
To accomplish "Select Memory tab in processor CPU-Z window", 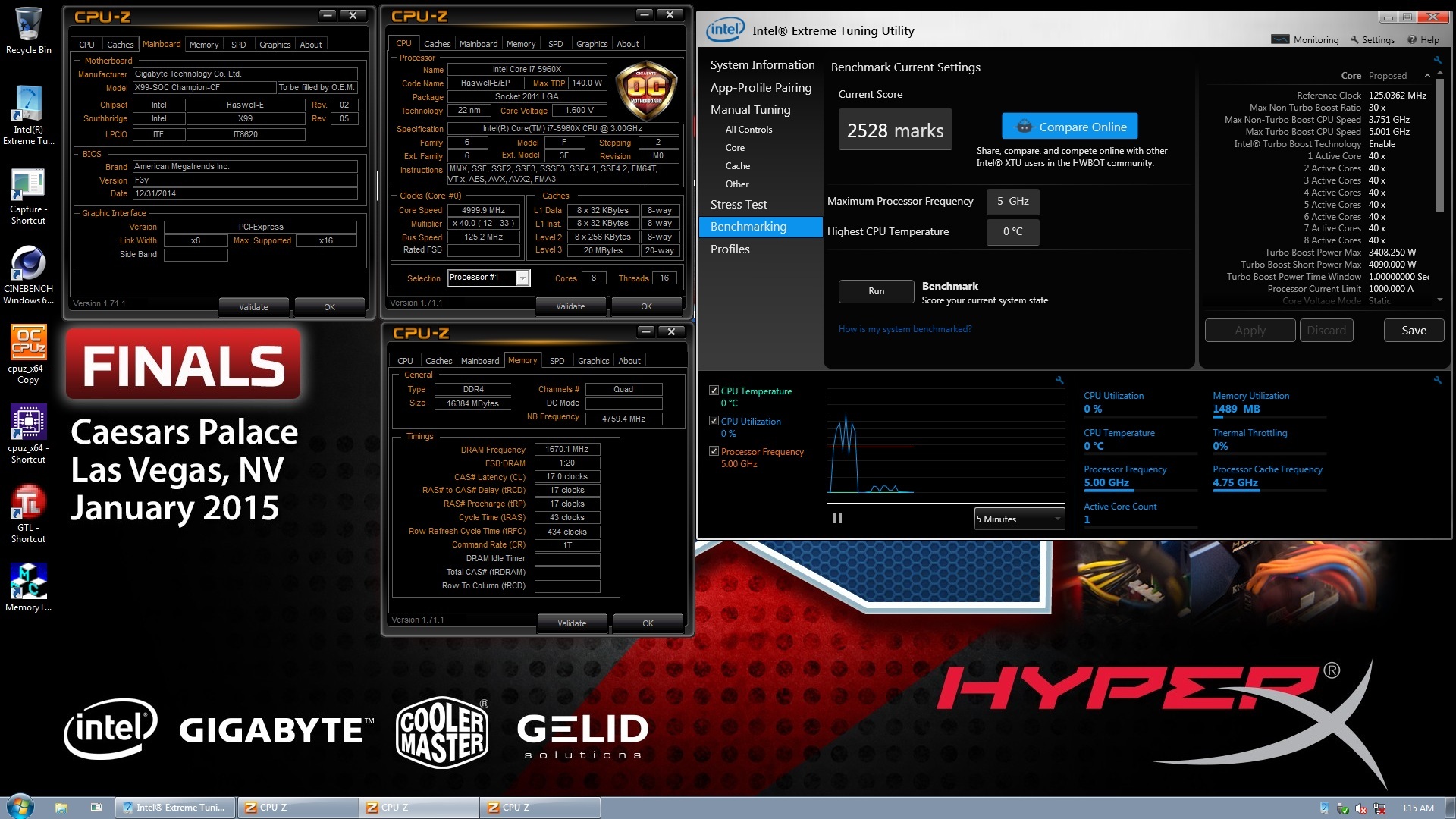I will [521, 44].
